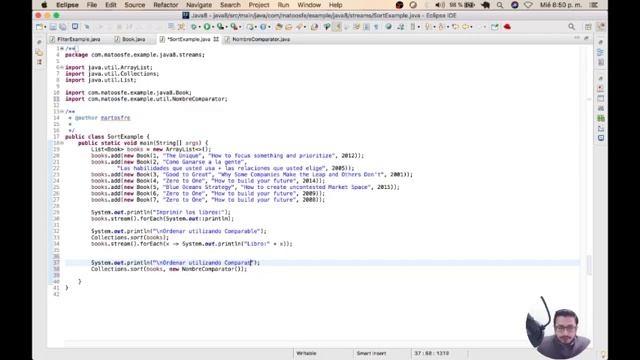Click the New Java Class icon
This screenshot has height=360, width=640.
point(262,27)
